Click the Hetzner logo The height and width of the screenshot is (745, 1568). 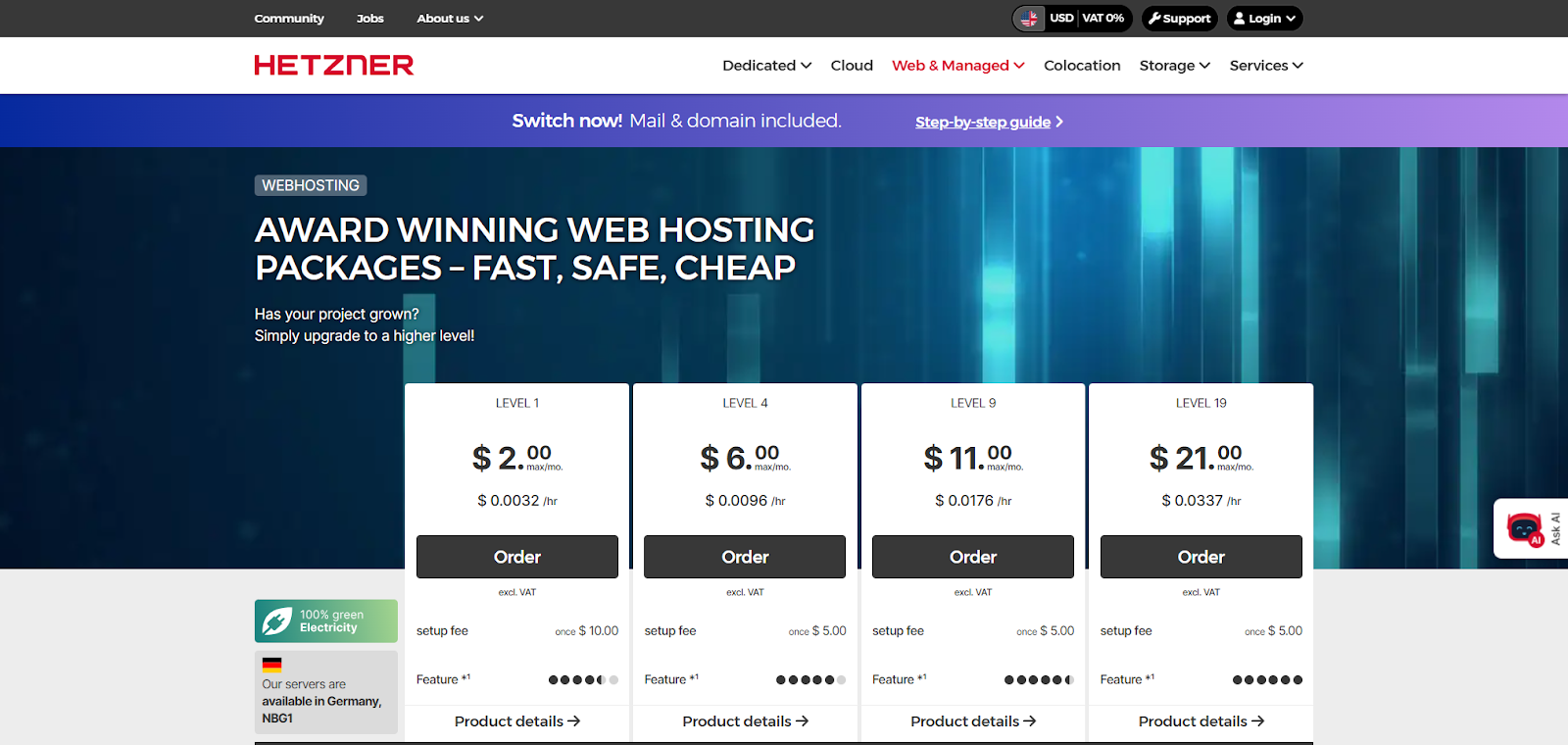pyautogui.click(x=334, y=66)
